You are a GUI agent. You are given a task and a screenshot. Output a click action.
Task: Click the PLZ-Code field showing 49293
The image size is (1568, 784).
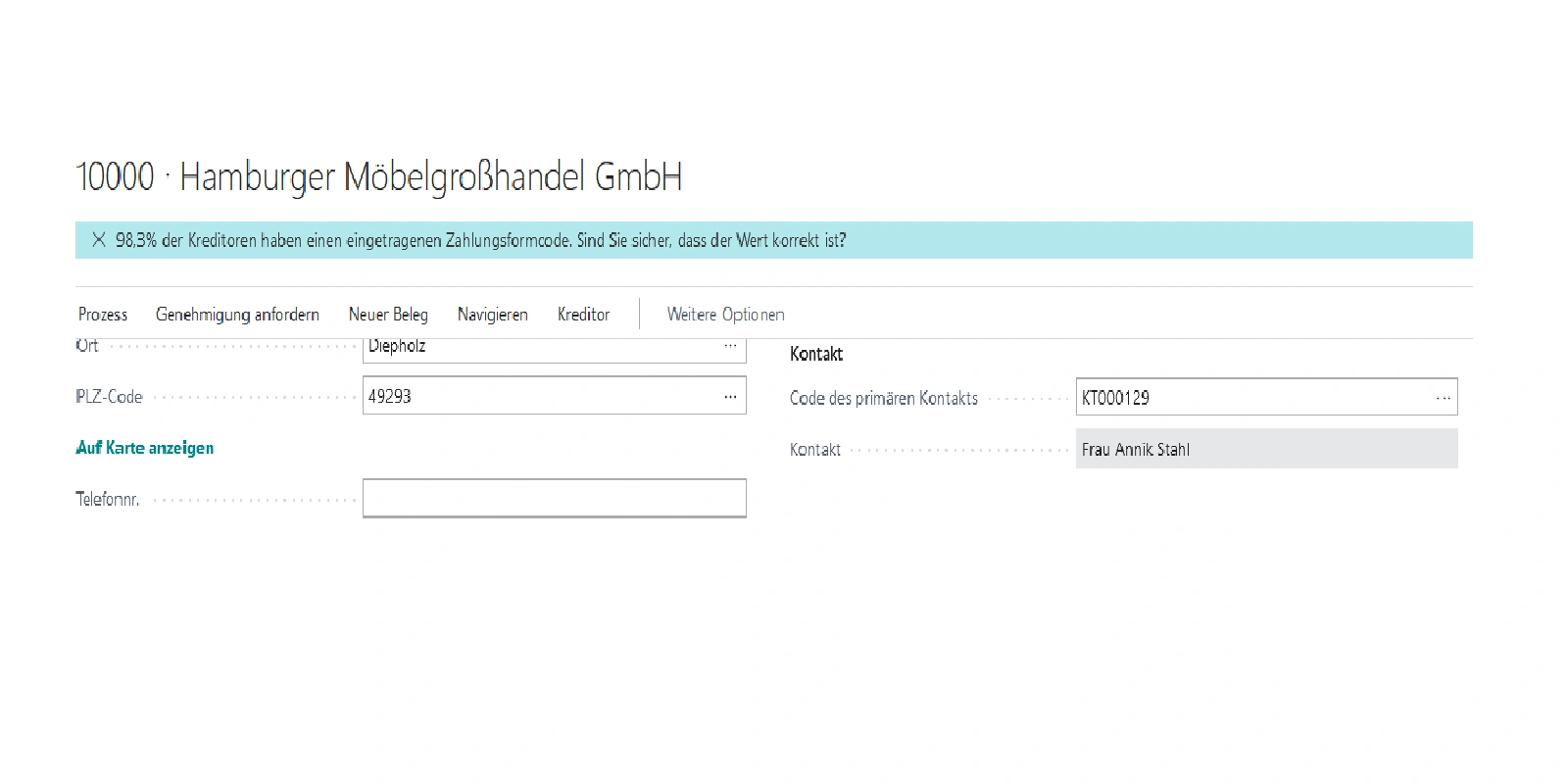point(539,397)
